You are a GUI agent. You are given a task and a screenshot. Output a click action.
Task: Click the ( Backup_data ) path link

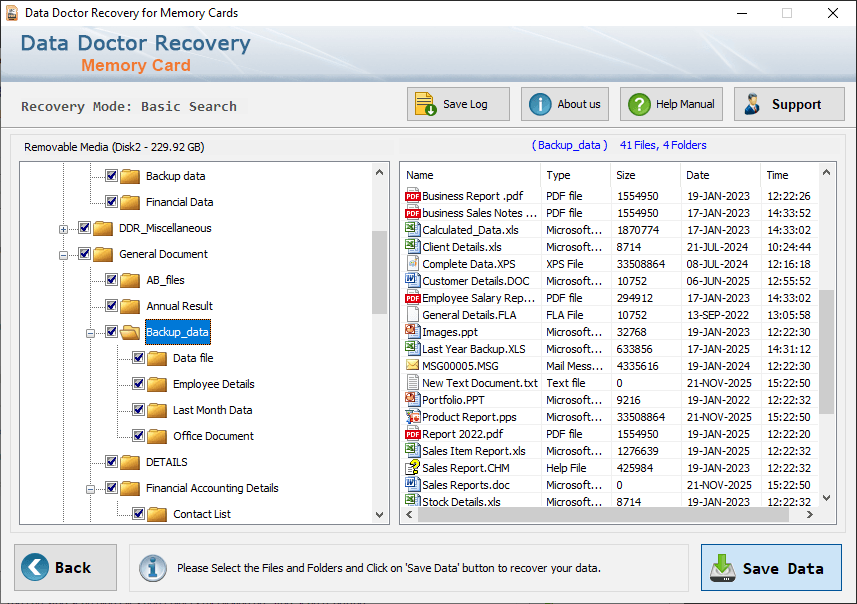[570, 145]
